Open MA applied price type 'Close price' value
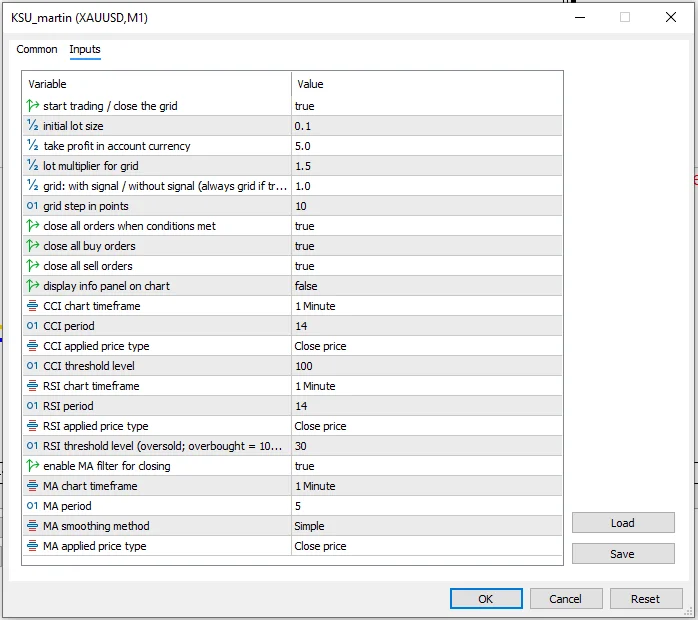 click(x=426, y=546)
